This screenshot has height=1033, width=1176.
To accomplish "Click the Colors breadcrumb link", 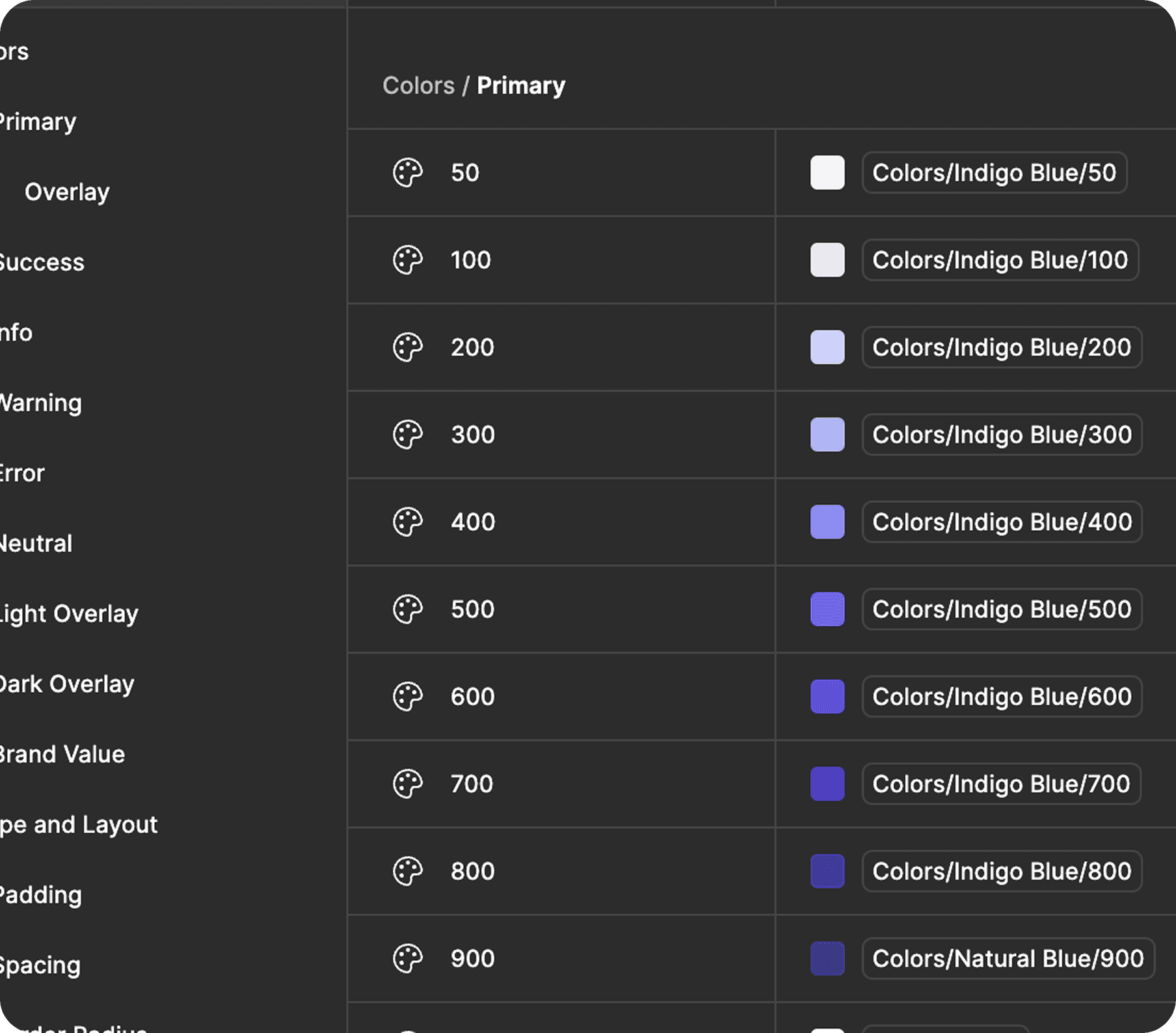I will click(418, 86).
